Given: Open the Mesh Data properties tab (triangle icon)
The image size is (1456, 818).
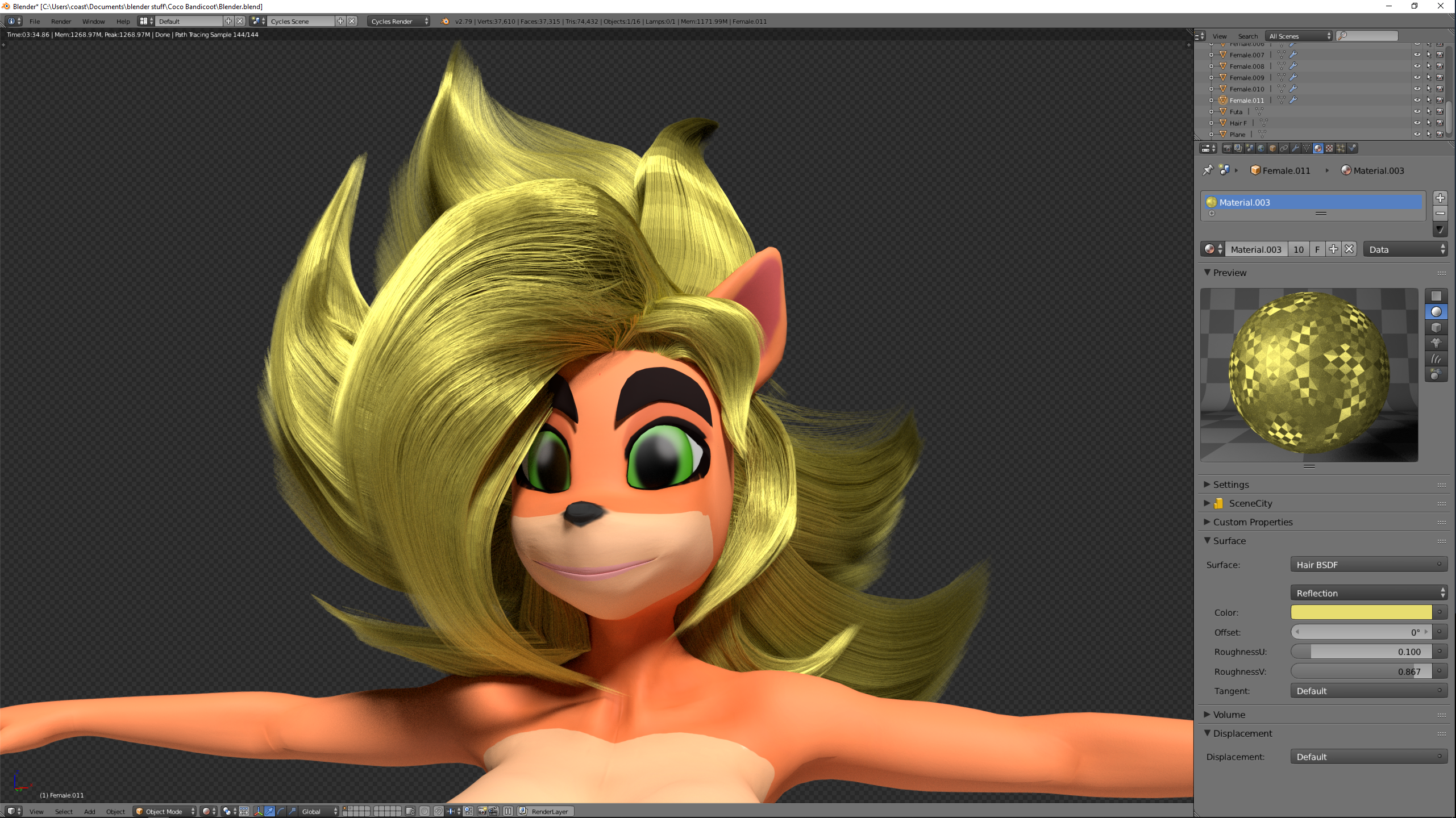Looking at the screenshot, I should pos(1307,148).
